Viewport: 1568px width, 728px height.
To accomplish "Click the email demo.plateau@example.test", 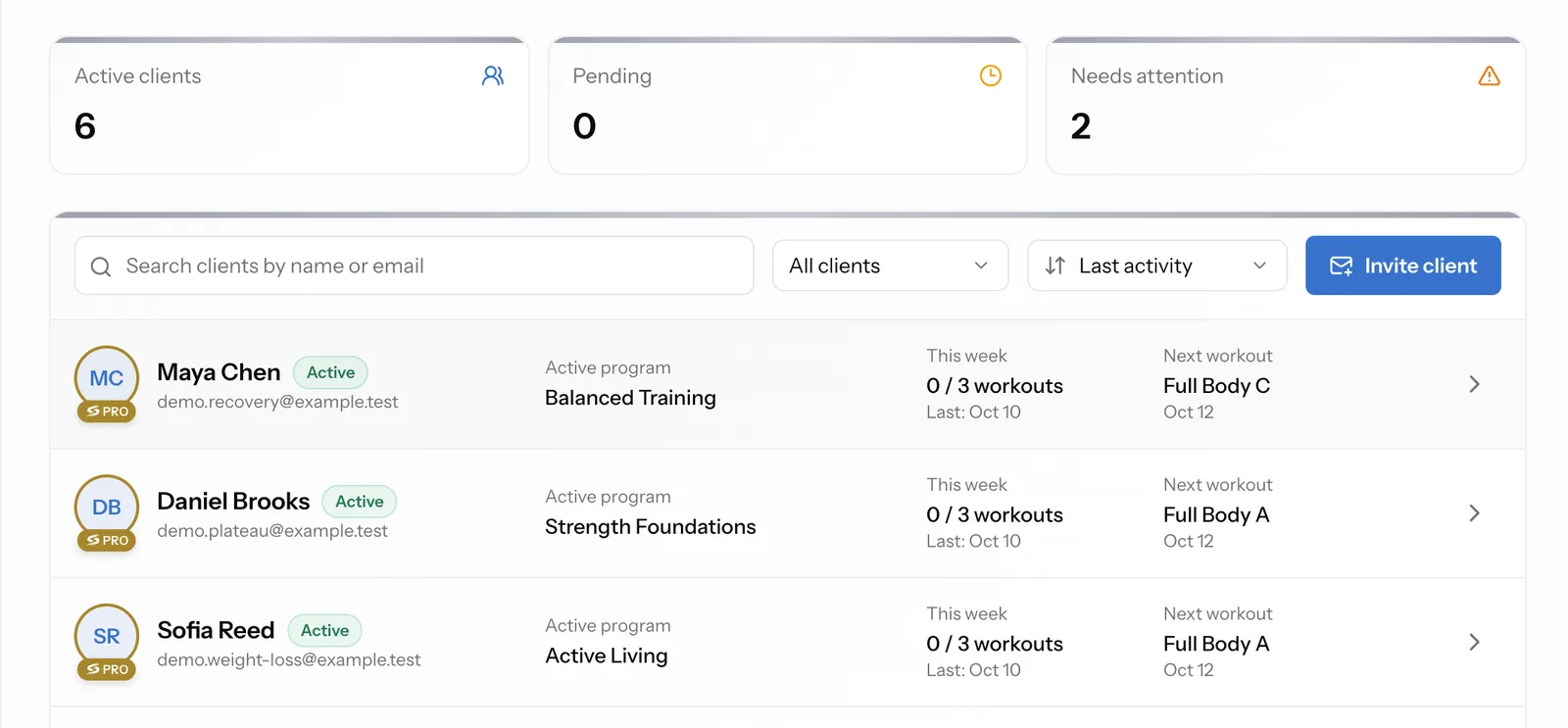I will (272, 531).
